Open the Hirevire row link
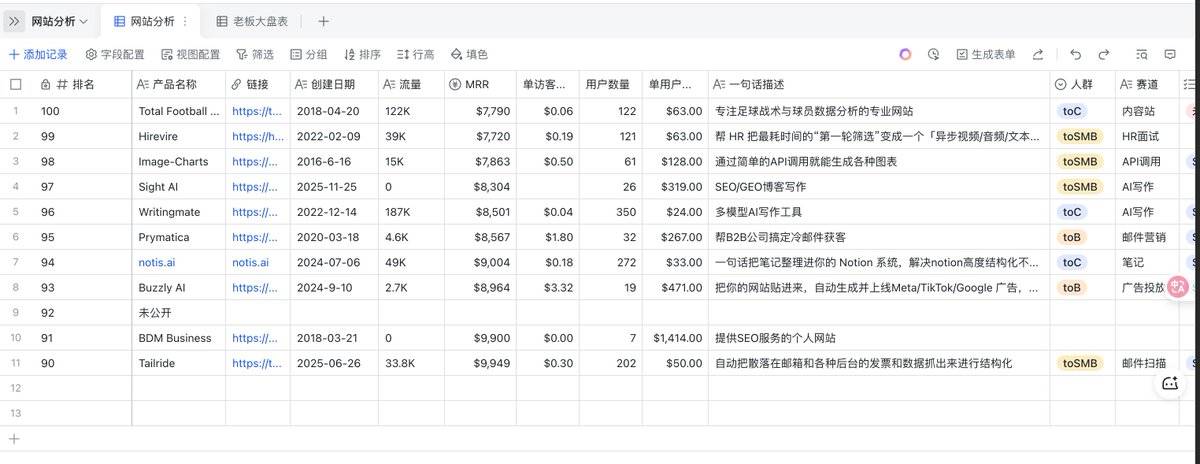1200x464 pixels. click(x=257, y=136)
